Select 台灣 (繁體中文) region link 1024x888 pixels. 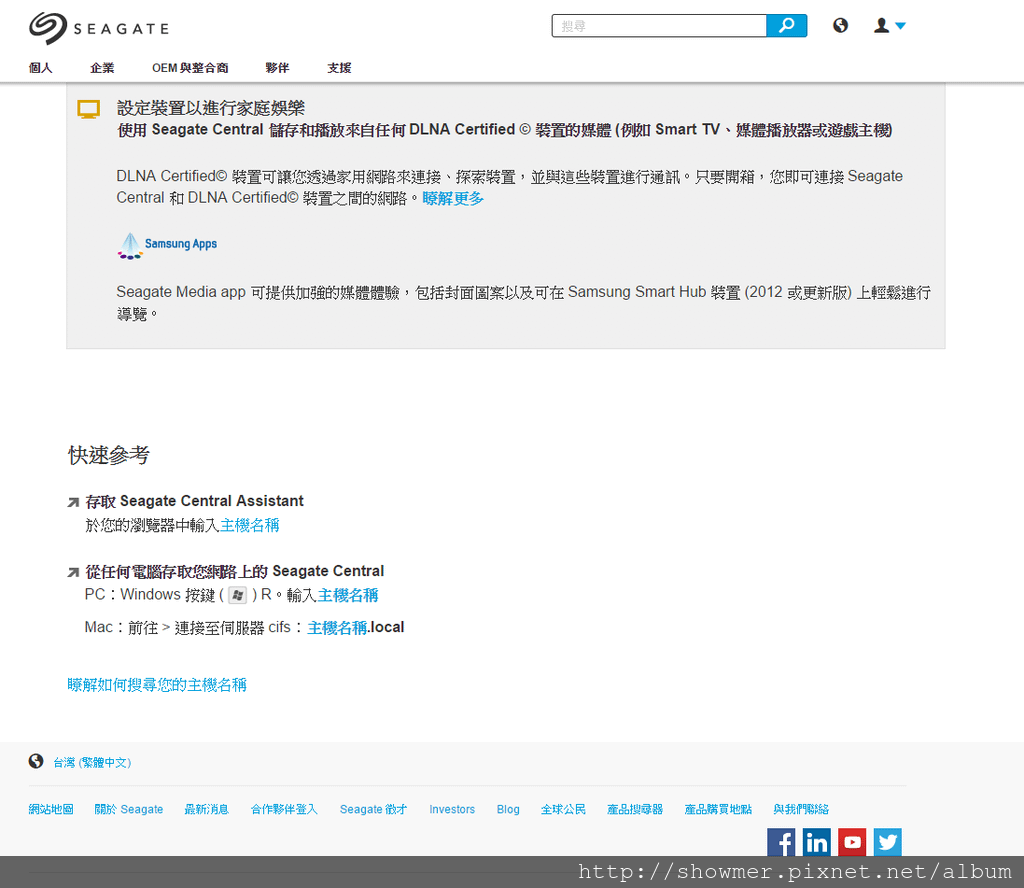click(x=92, y=763)
